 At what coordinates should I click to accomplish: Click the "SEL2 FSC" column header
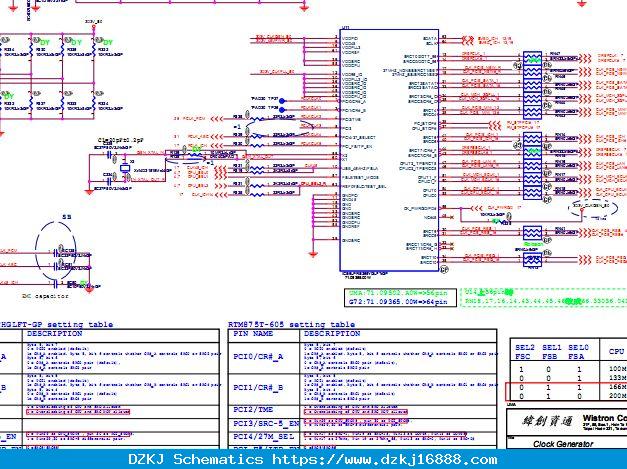click(525, 352)
